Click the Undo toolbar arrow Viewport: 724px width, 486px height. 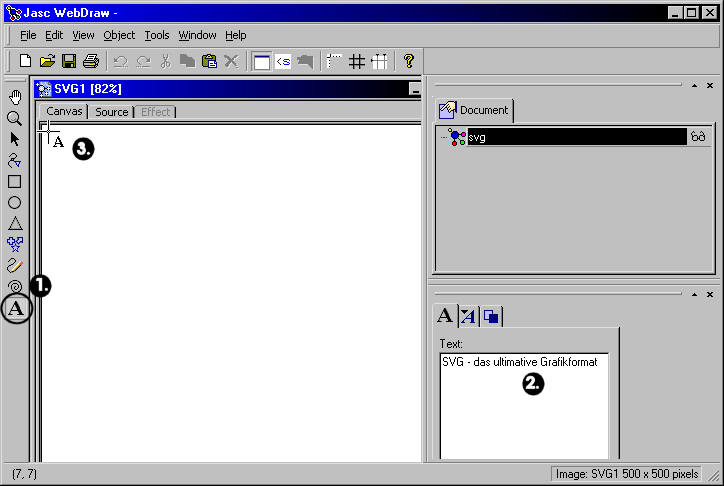121,61
